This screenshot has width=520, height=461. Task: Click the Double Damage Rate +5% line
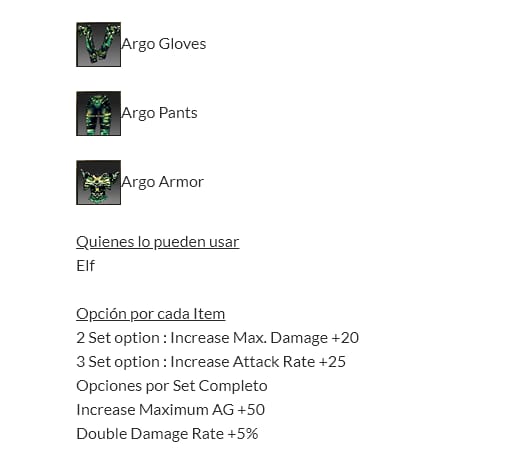pos(167,434)
